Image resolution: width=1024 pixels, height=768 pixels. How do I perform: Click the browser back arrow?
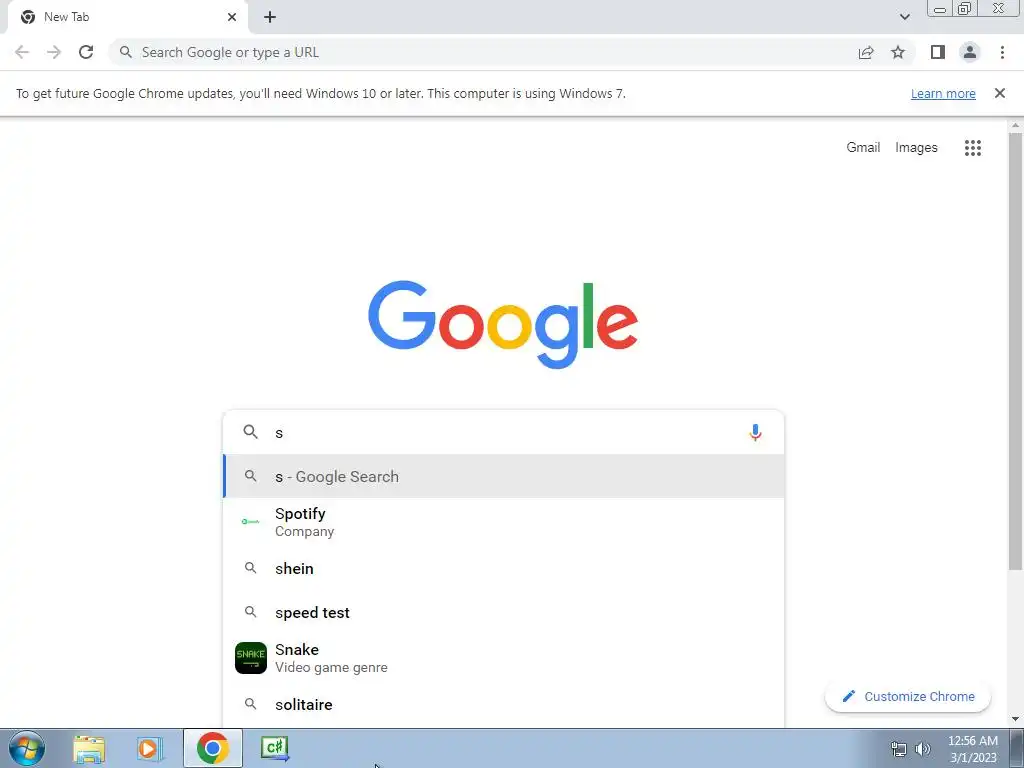click(x=22, y=52)
